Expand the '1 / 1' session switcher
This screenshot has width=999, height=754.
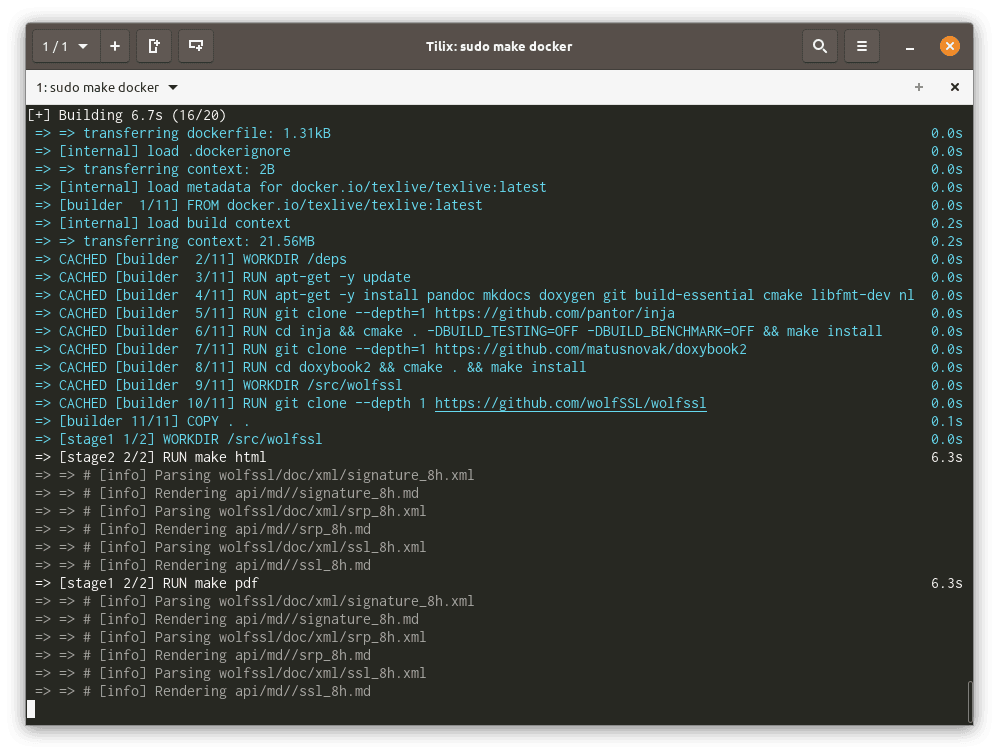(65, 46)
